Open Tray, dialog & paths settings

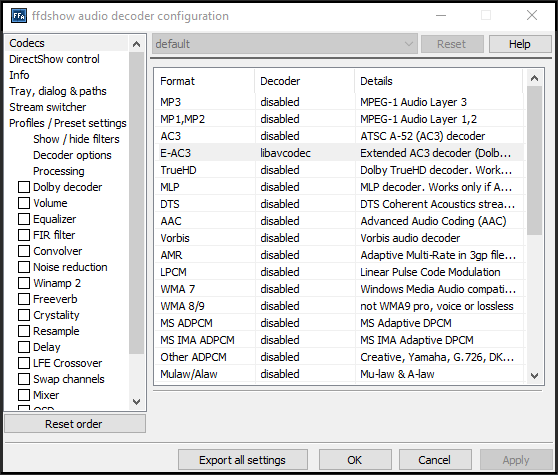(x=58, y=91)
